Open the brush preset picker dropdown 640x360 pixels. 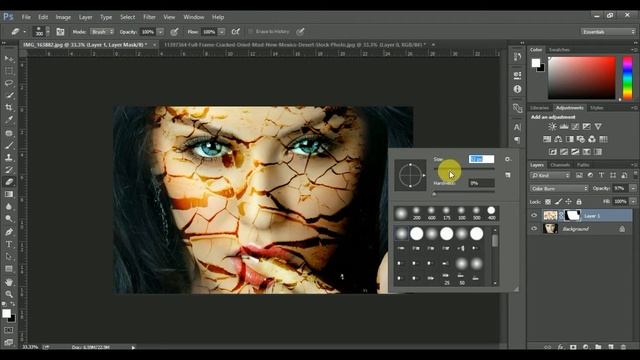click(48, 31)
